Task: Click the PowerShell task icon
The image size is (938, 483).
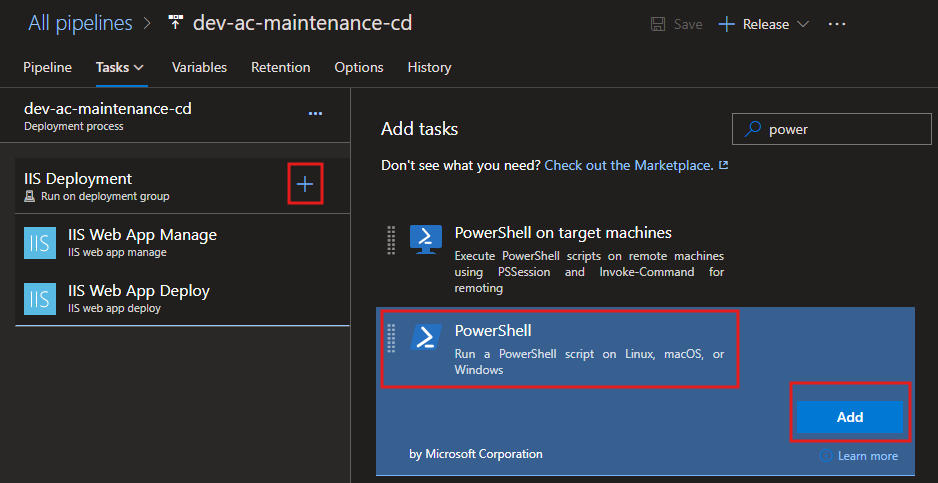Action: click(425, 337)
